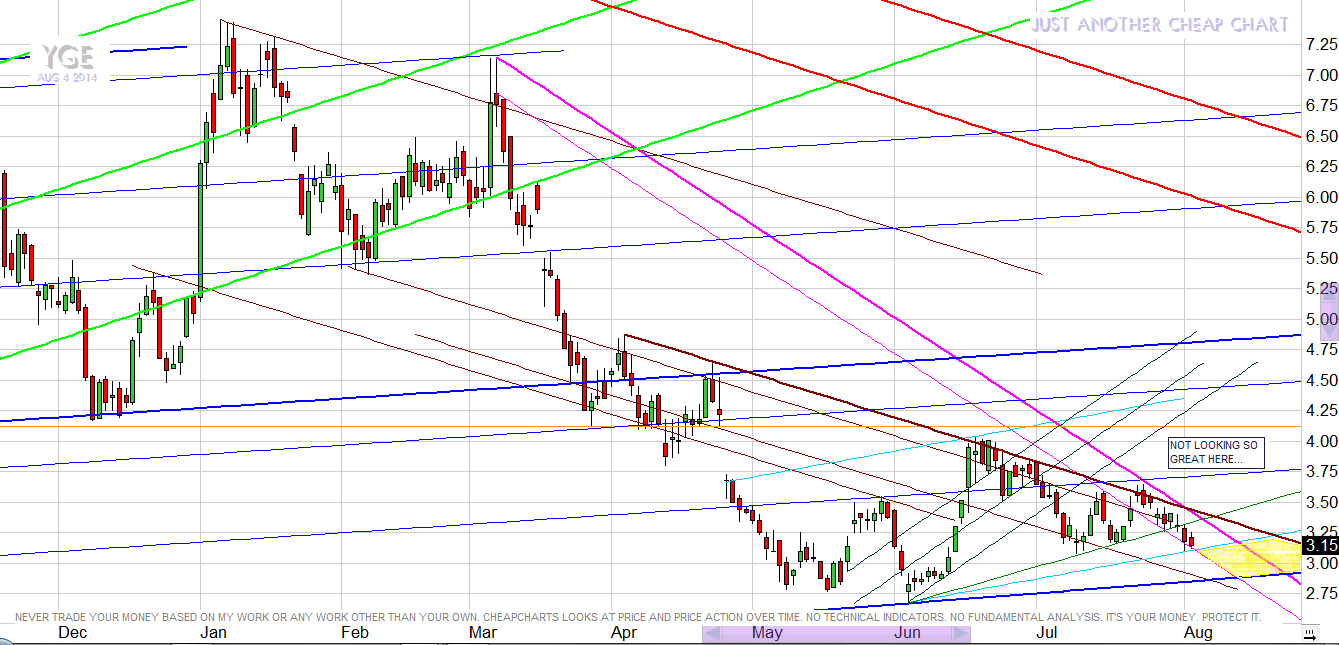Screen dimensions: 1339x645
Task: Click the Jan label on the time axis
Action: (213, 633)
